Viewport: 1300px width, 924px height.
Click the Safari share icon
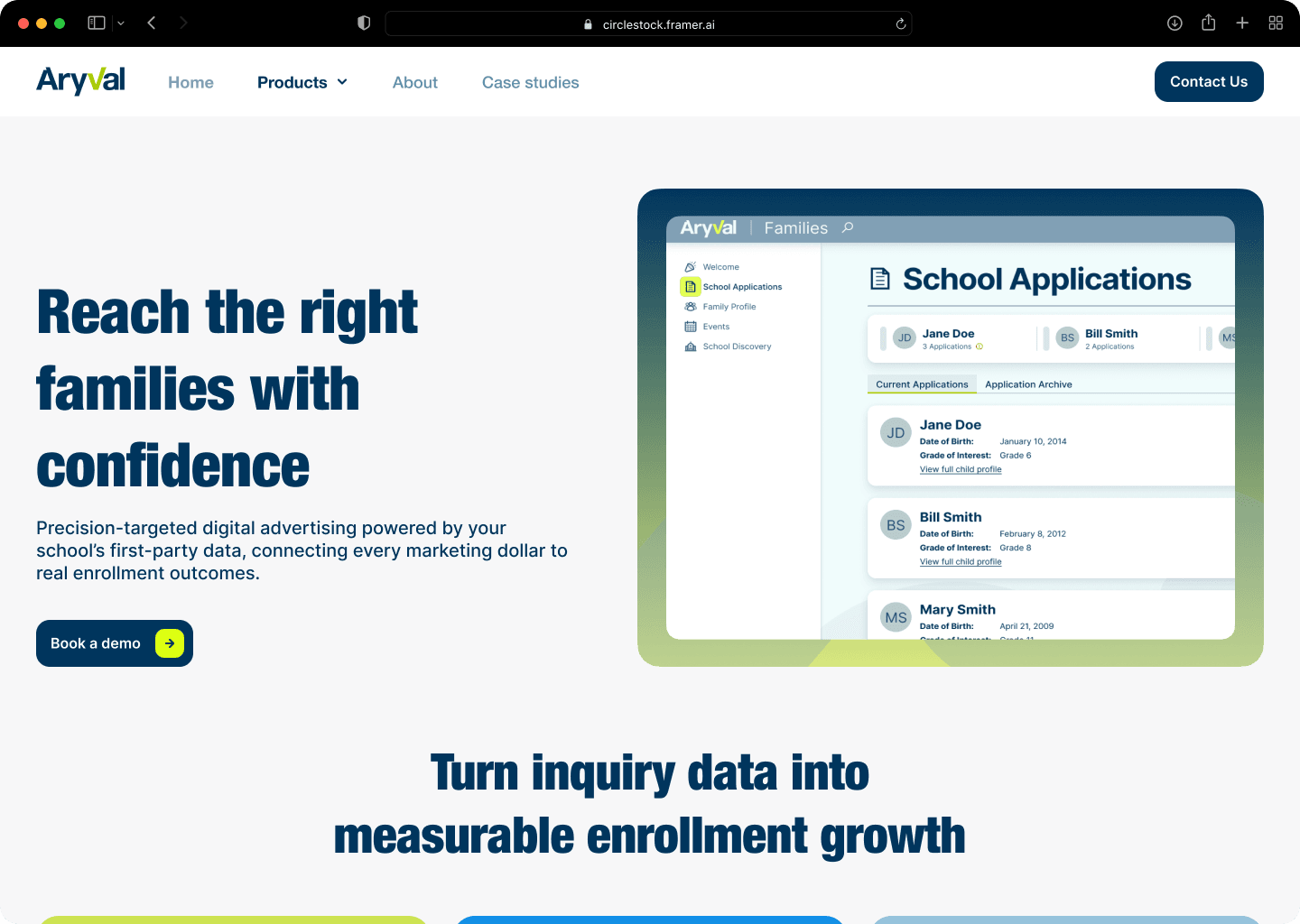(x=1209, y=23)
